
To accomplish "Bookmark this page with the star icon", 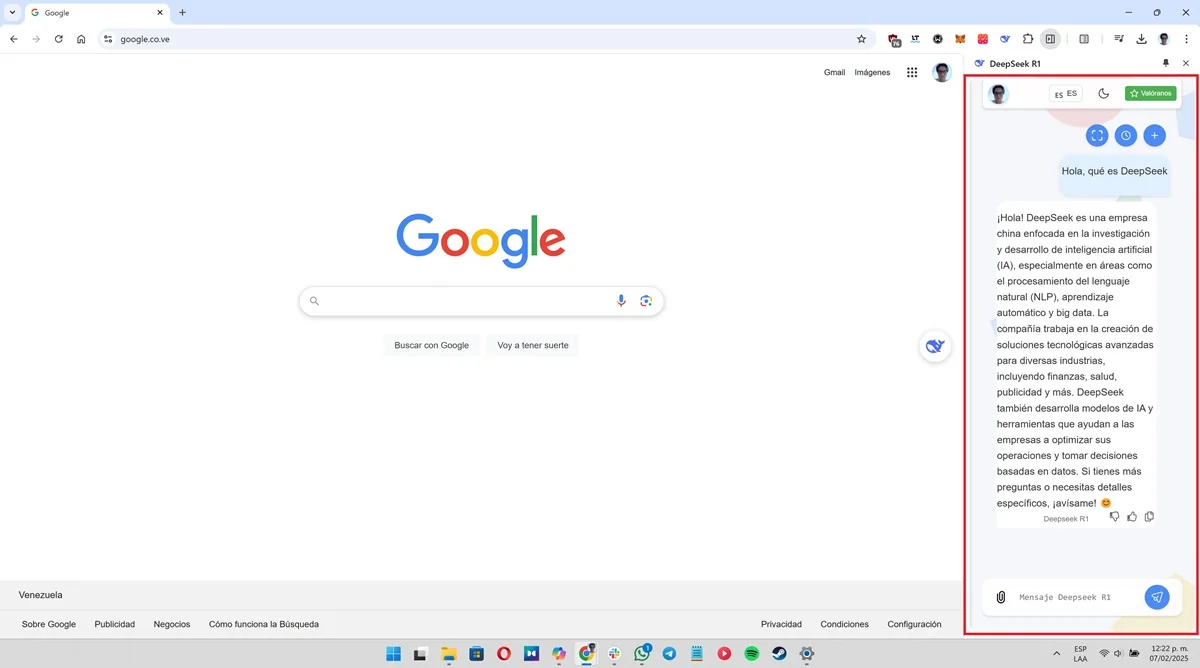I will (861, 39).
